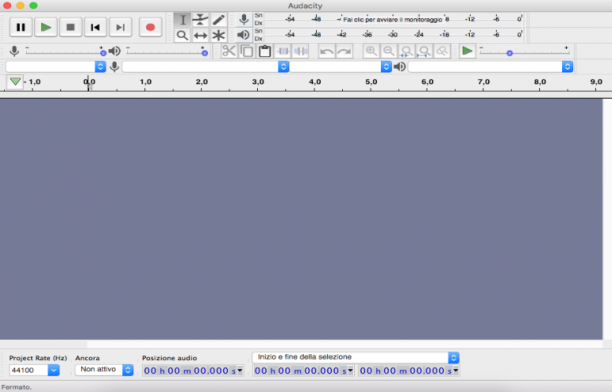The image size is (612, 392).
Task: Click the recording microphone icon beside volume slider
Action: pyautogui.click(x=14, y=51)
